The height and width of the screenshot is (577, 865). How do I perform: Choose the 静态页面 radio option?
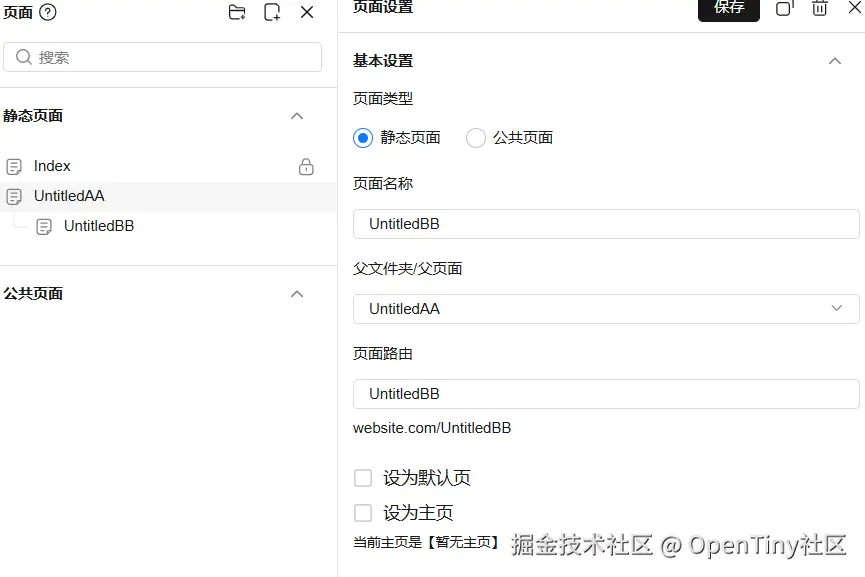[363, 138]
